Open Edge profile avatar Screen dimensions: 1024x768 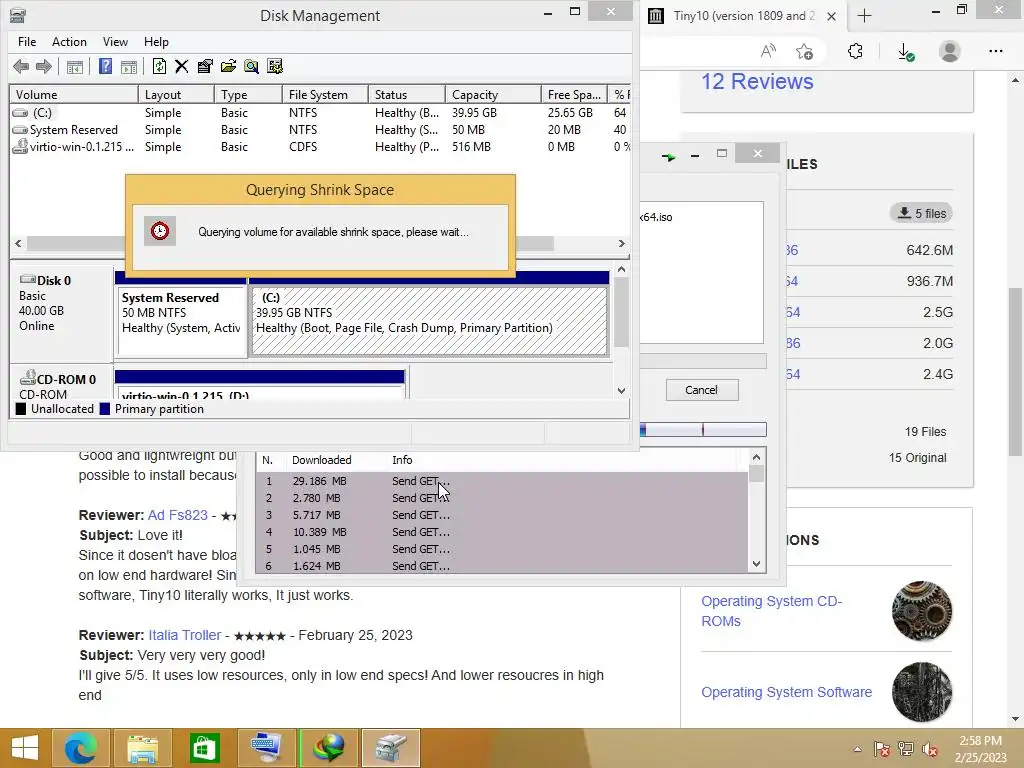pos(950,51)
